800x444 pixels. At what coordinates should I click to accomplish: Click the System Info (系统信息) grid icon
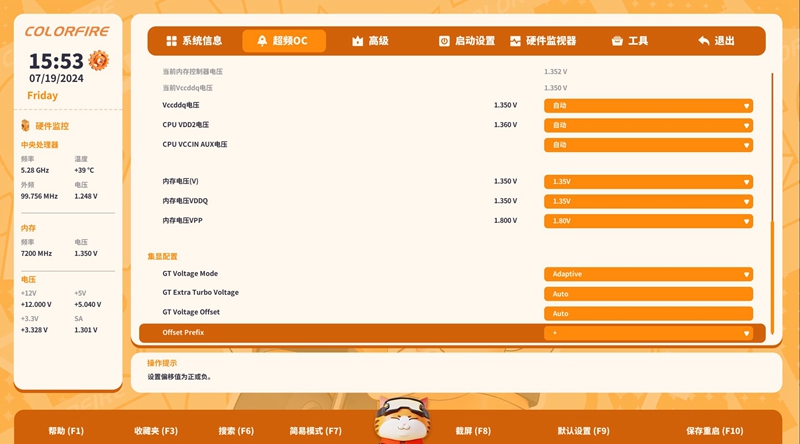pos(171,41)
